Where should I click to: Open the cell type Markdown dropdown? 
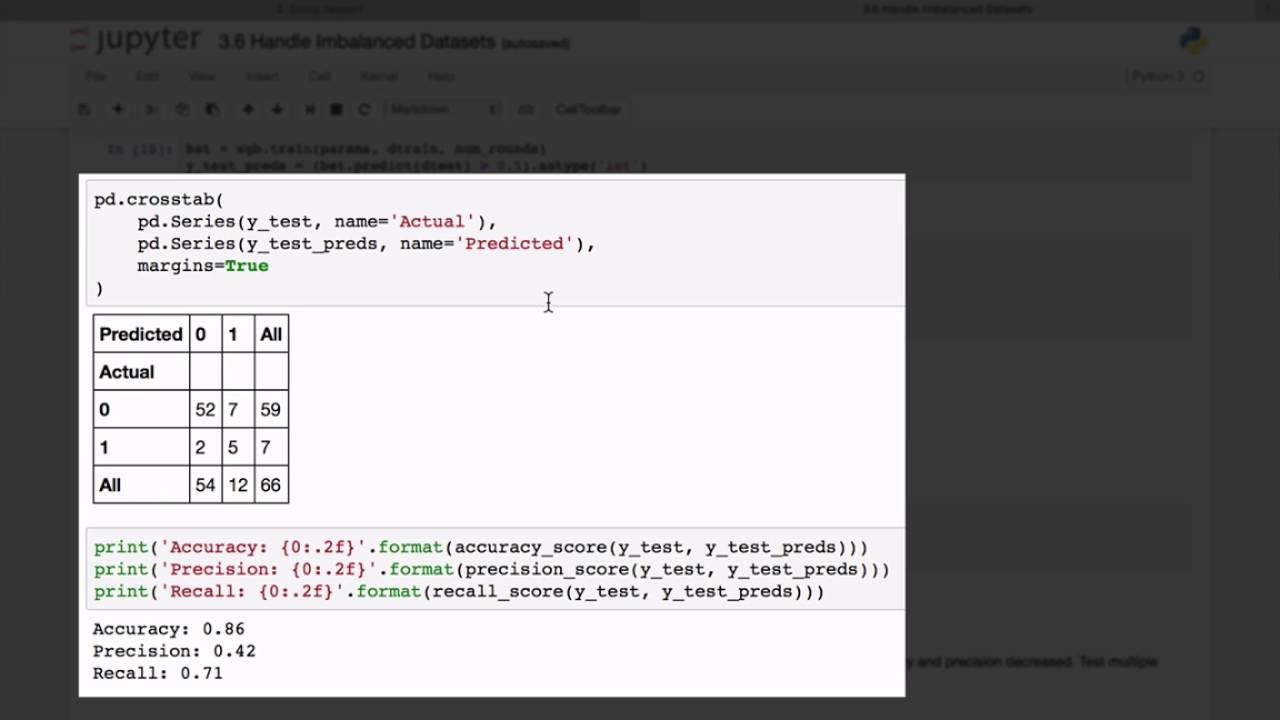[x=444, y=109]
